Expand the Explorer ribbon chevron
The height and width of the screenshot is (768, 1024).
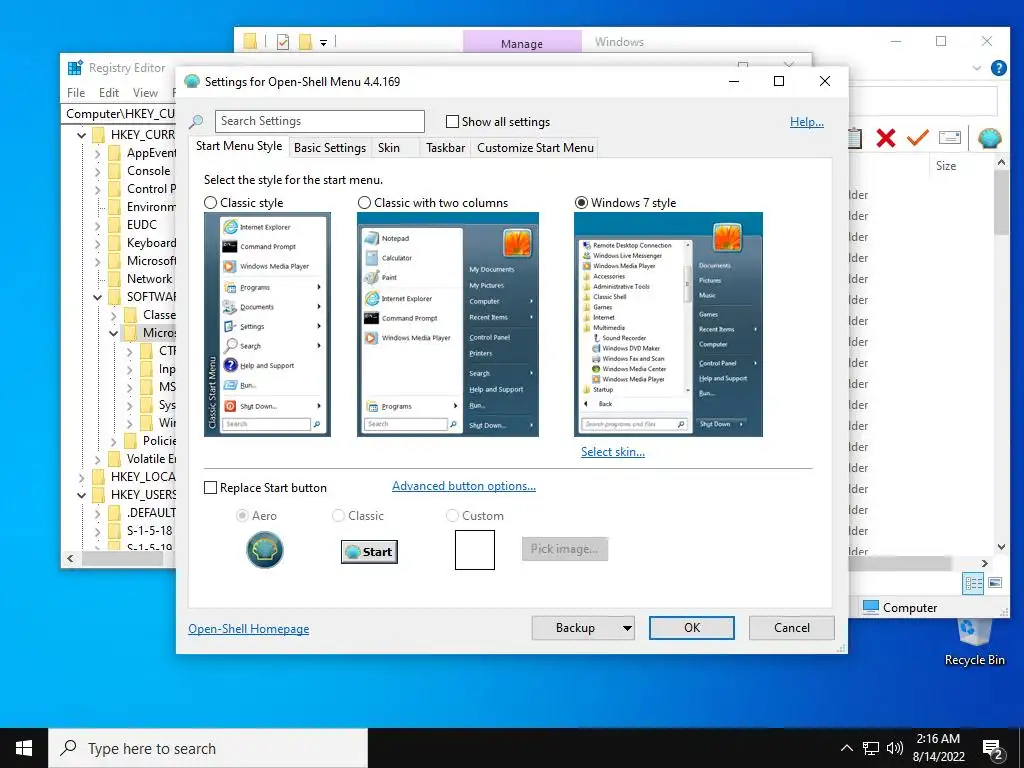click(x=977, y=67)
